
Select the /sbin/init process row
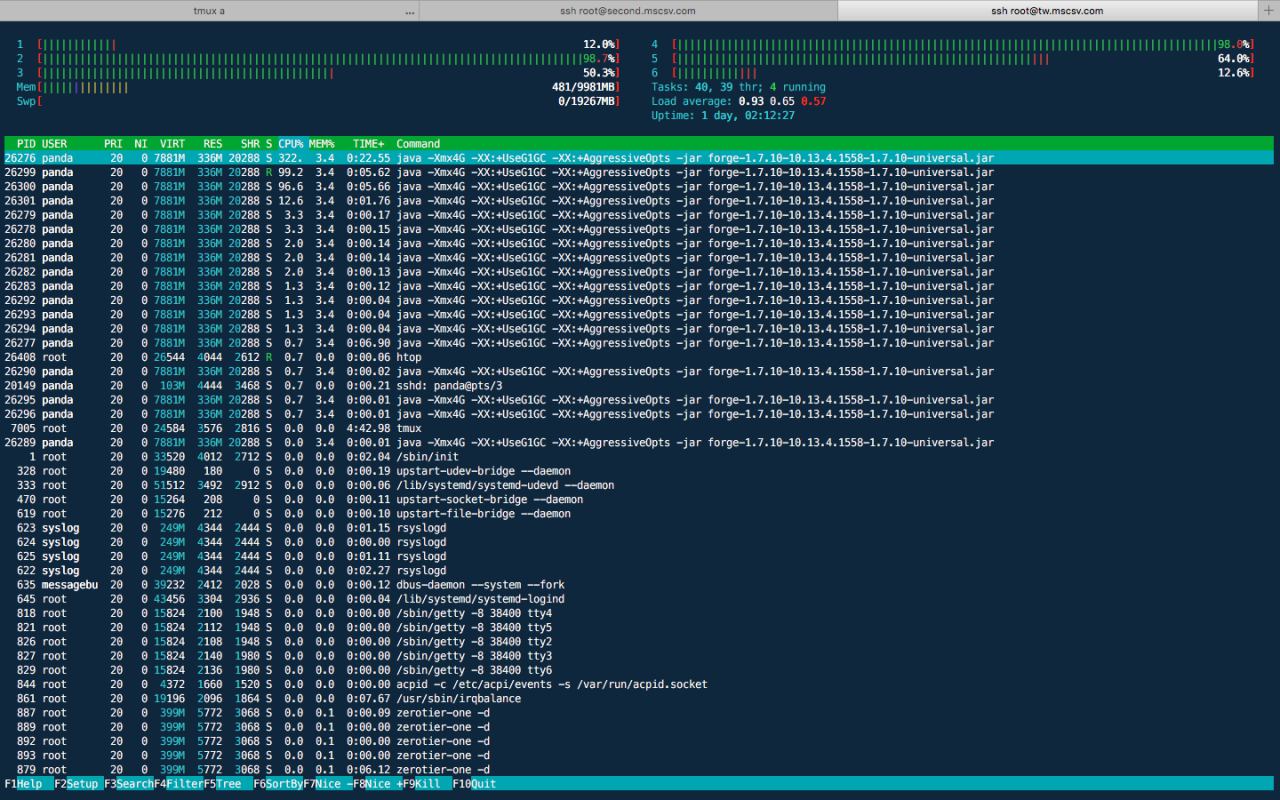[x=639, y=456]
